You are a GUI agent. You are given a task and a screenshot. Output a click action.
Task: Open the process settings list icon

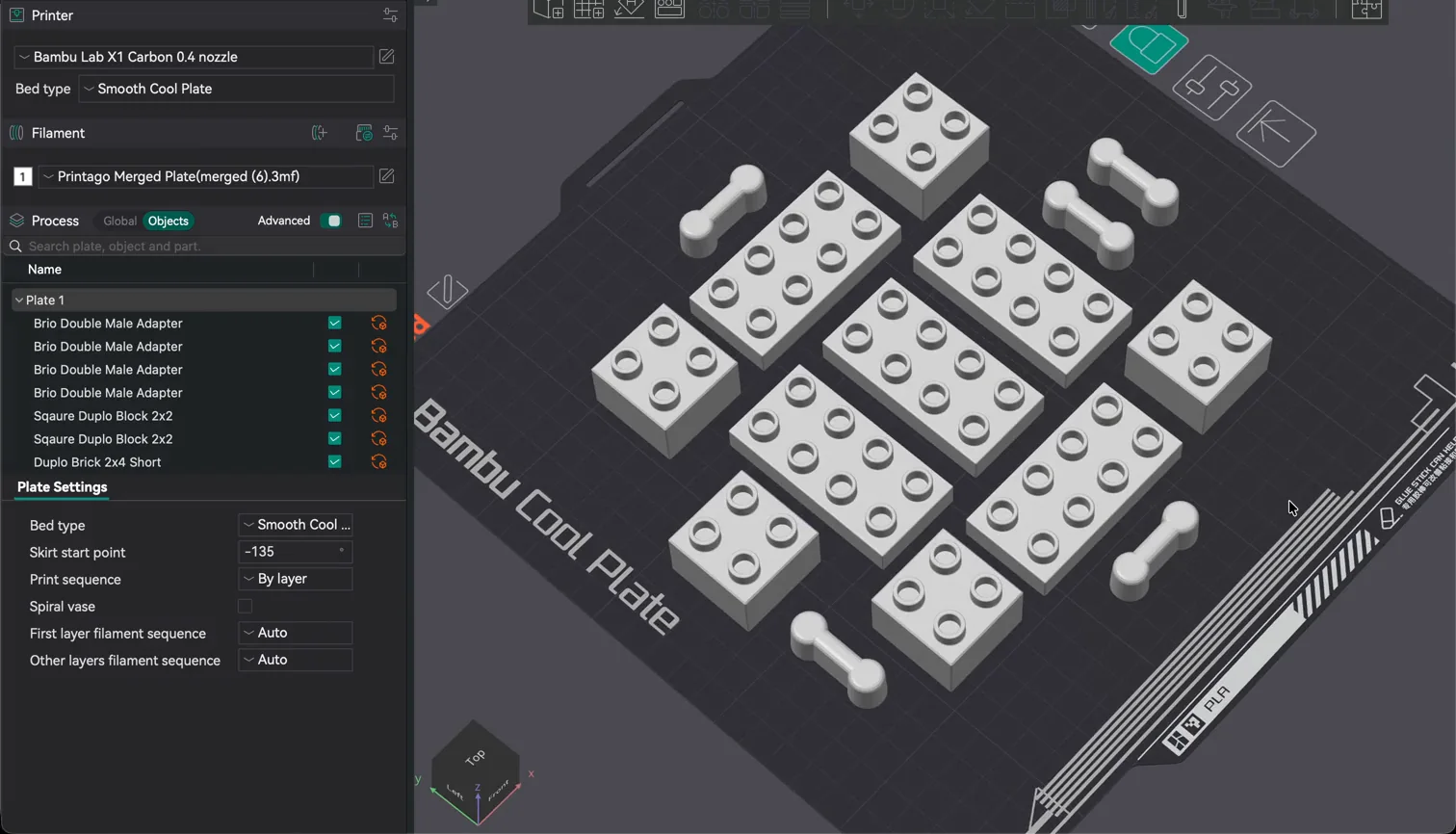[365, 221]
